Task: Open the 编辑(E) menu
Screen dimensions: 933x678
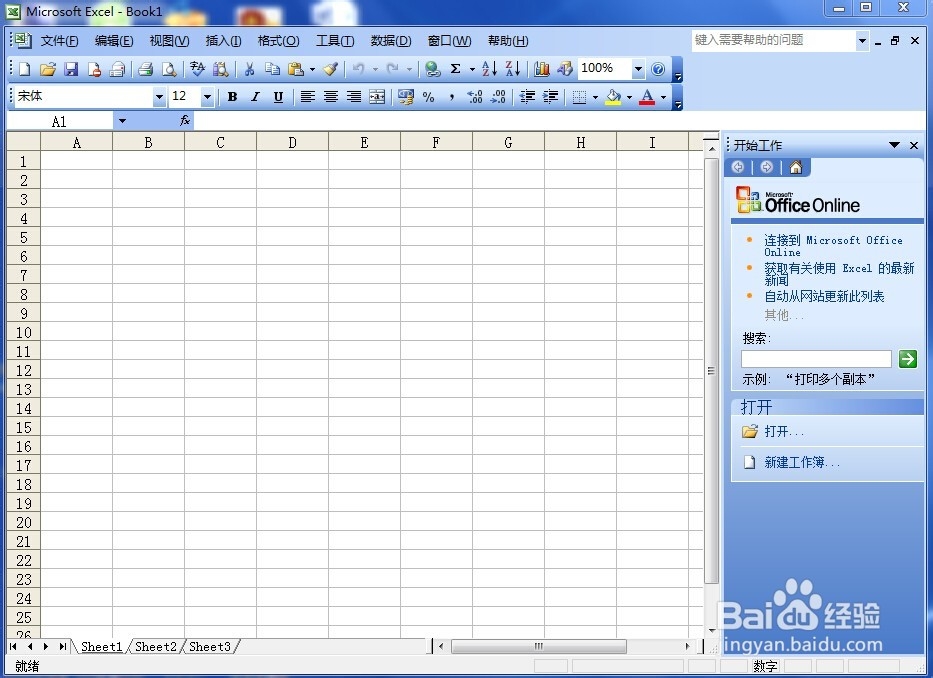Action: pos(114,40)
